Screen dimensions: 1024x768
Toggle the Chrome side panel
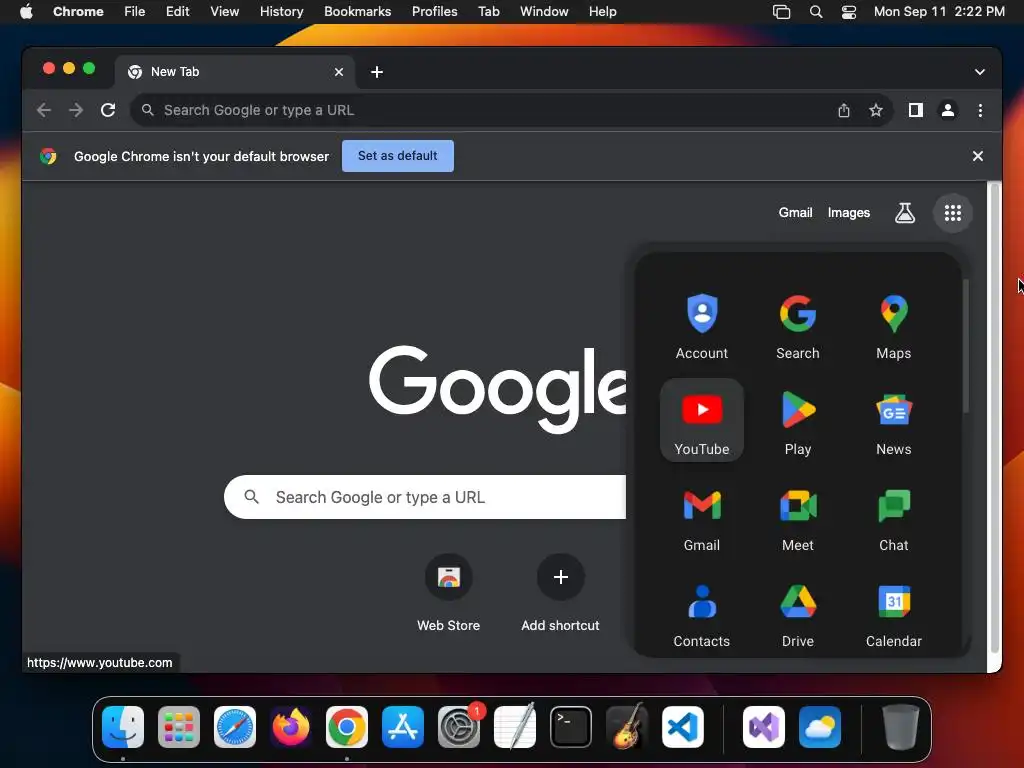(x=916, y=110)
